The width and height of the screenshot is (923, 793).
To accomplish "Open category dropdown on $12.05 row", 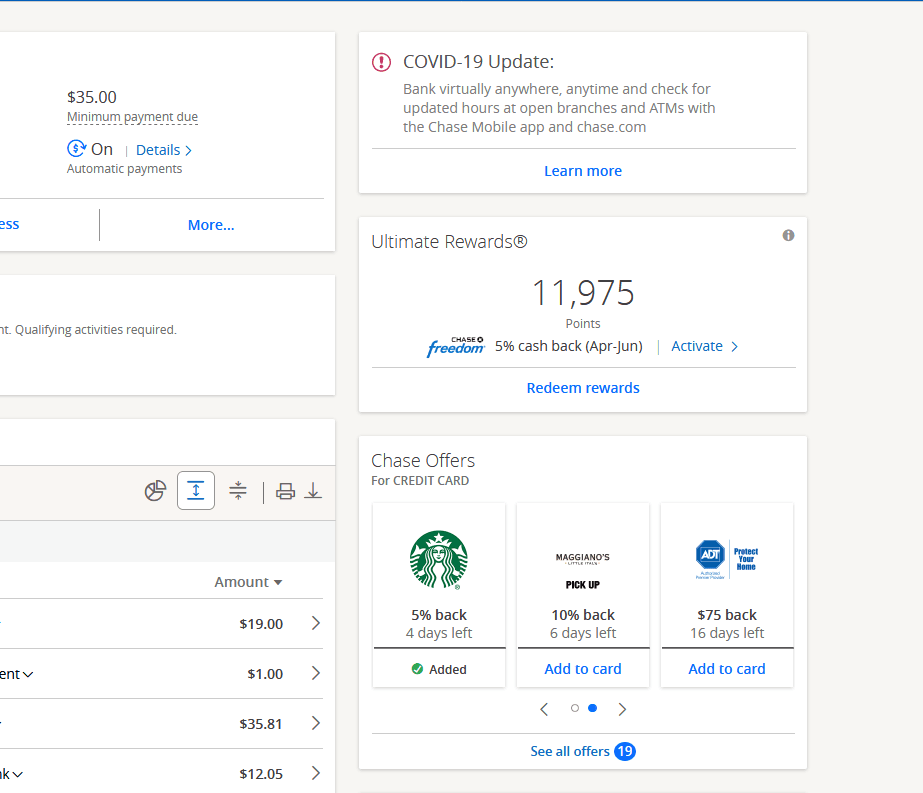I will [x=18, y=775].
